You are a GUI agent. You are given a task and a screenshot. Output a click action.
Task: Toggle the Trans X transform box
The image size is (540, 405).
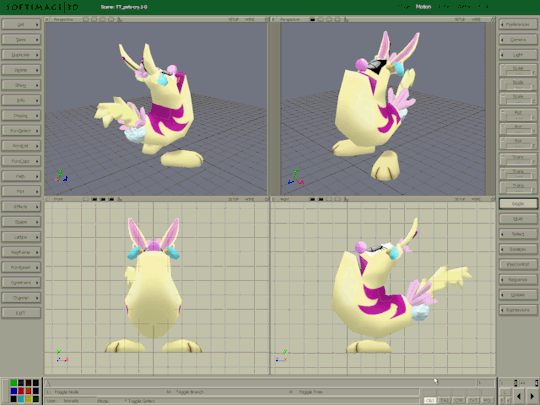click(518, 159)
